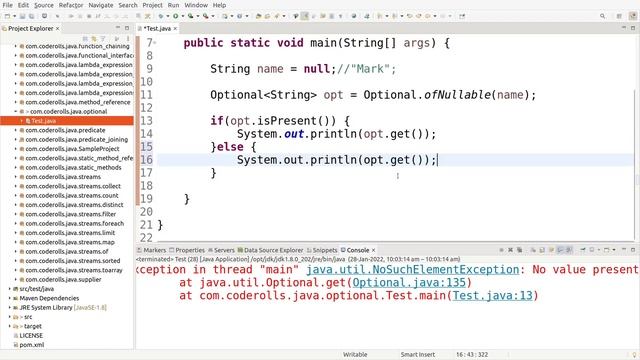Viewport: 640px width, 360px height.
Task: Click the Save toolbar icon
Action: click(22, 16)
